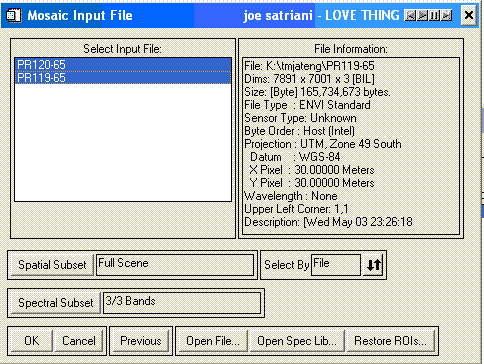Toggle Select By File/Band arrows button
Viewport: 484px width, 364px height.
click(x=374, y=265)
